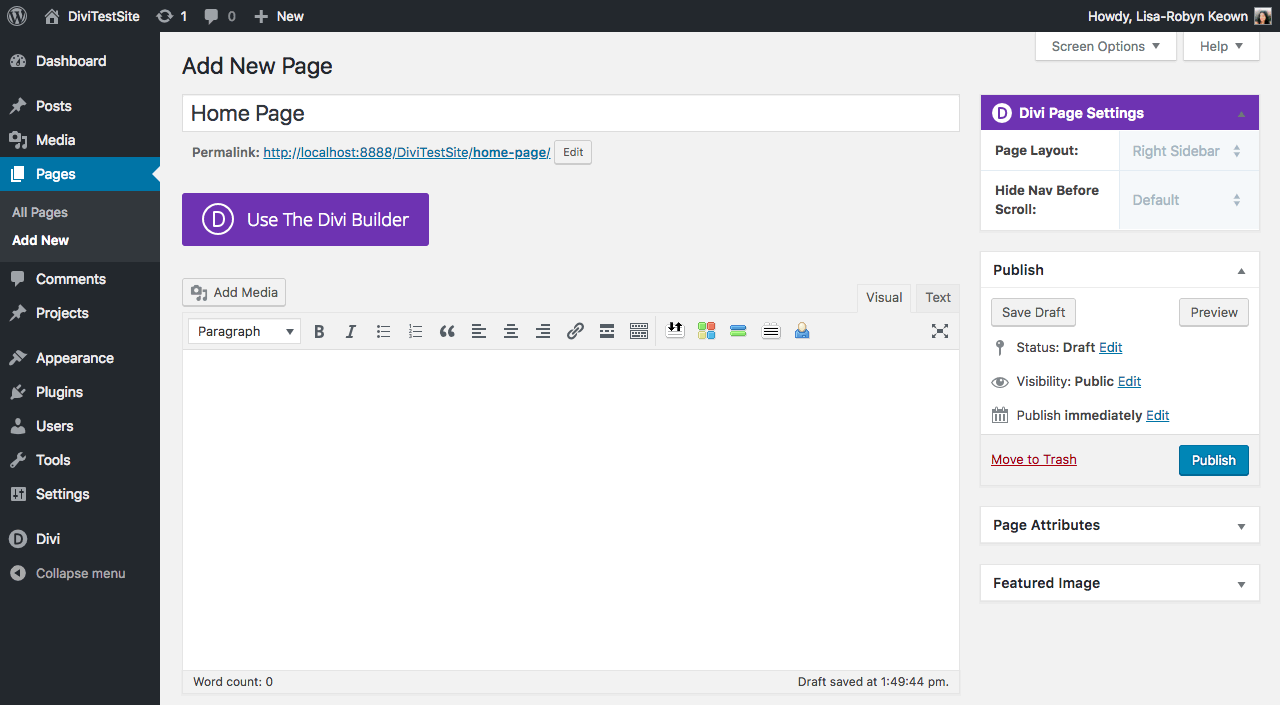Open DiviTestSite site menu in admin bar
The width and height of the screenshot is (1280, 705).
pos(92,16)
